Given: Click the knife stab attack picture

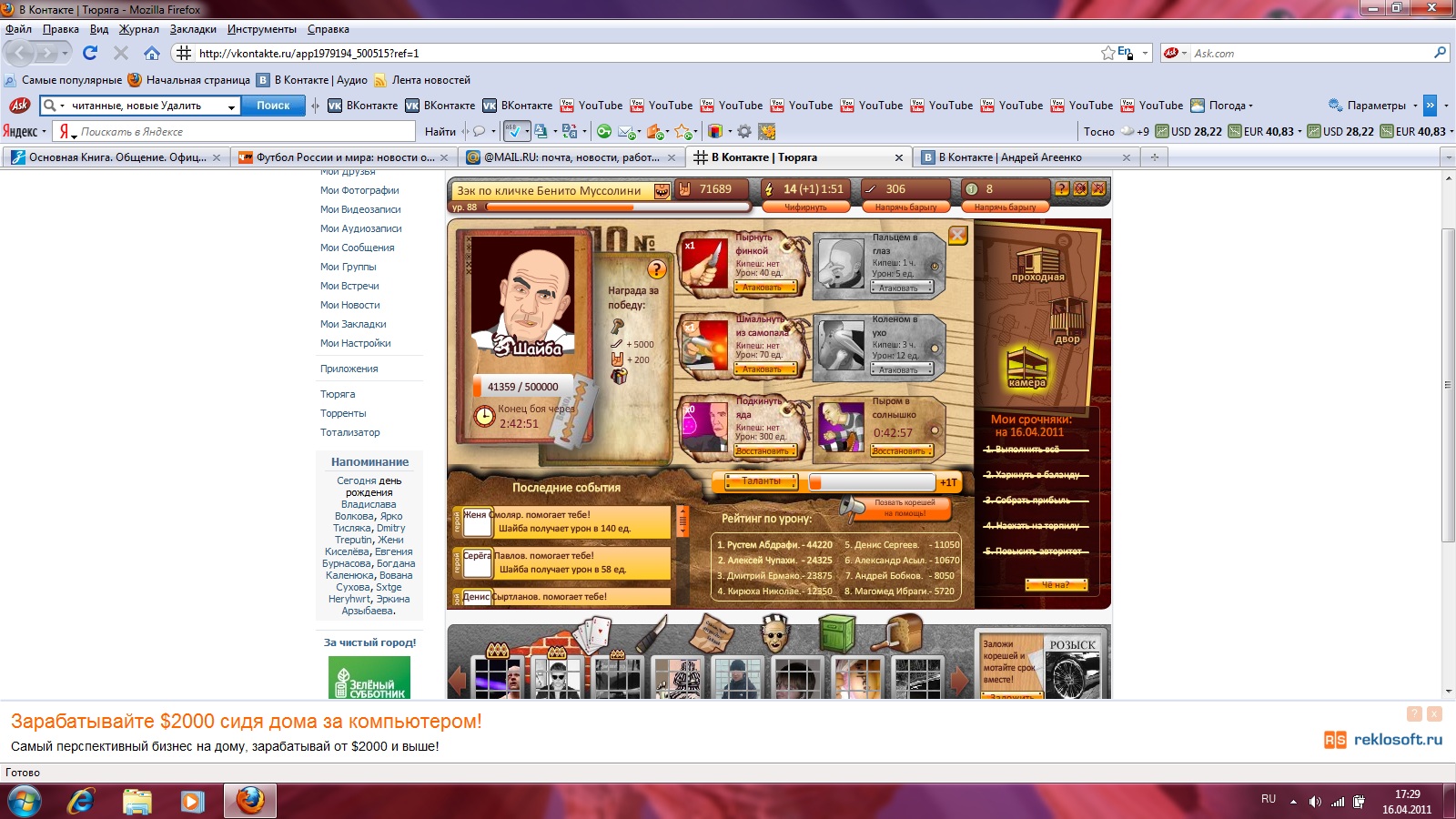Looking at the screenshot, I should pos(705,264).
